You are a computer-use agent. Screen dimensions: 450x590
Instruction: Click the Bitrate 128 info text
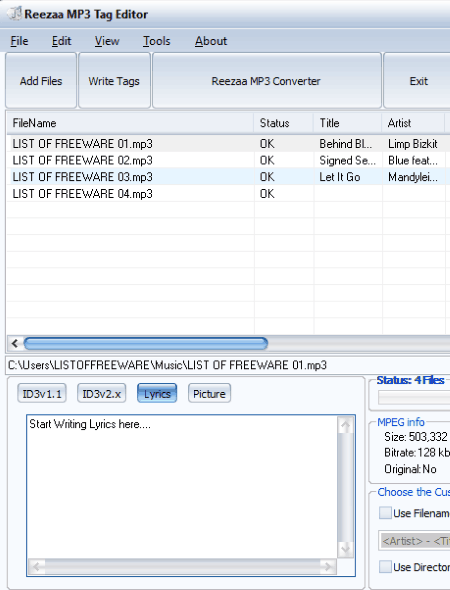pos(417,453)
